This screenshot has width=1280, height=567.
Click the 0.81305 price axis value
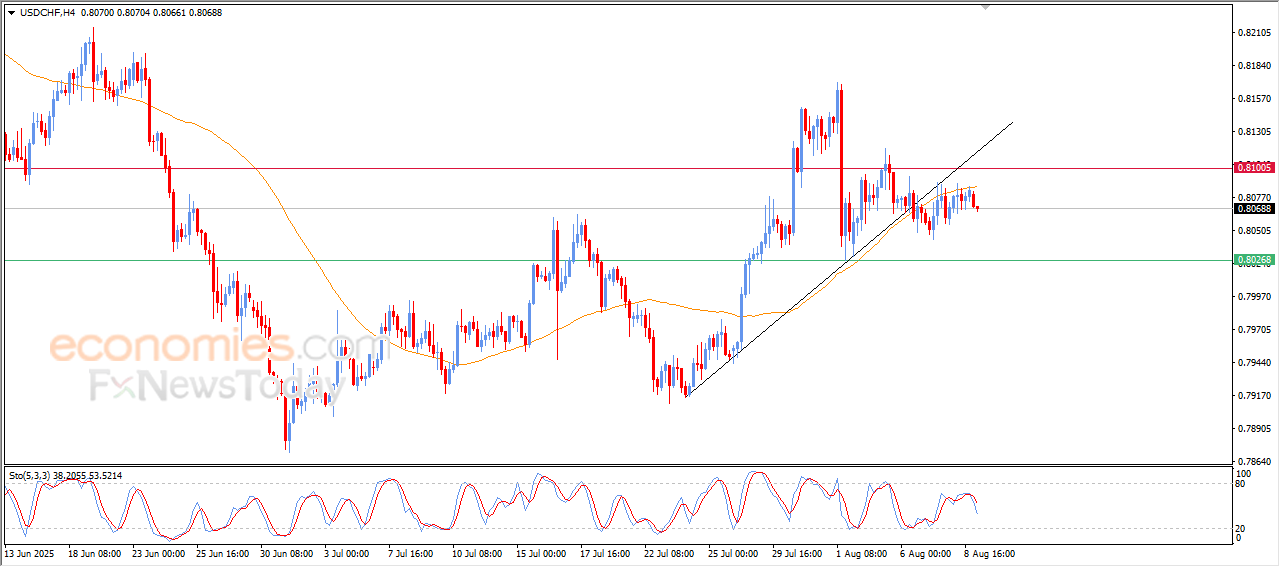1255,132
